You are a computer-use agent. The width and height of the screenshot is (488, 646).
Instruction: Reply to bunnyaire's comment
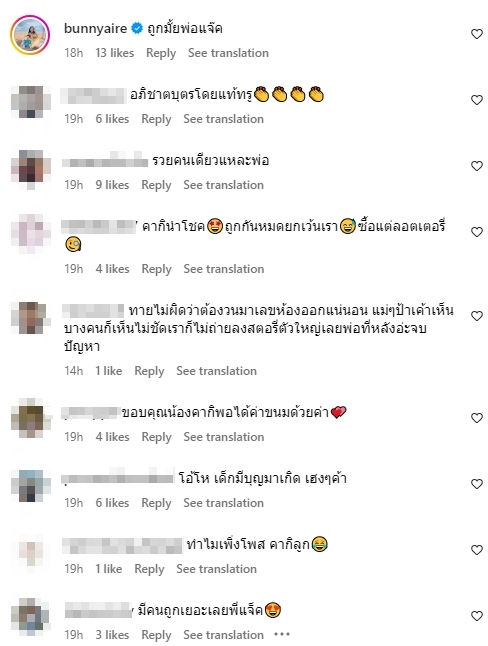(x=161, y=53)
